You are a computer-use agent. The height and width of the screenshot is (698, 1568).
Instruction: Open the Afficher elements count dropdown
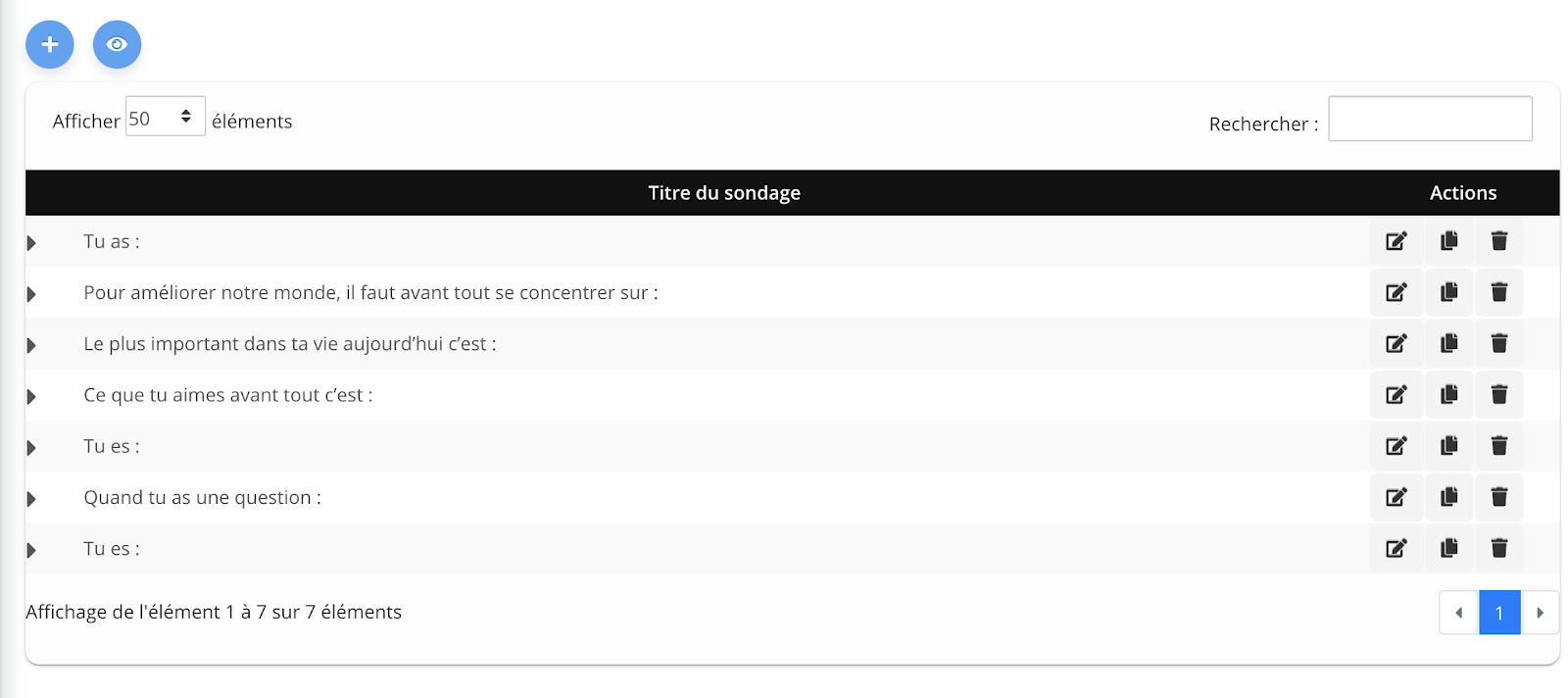pyautogui.click(x=165, y=117)
